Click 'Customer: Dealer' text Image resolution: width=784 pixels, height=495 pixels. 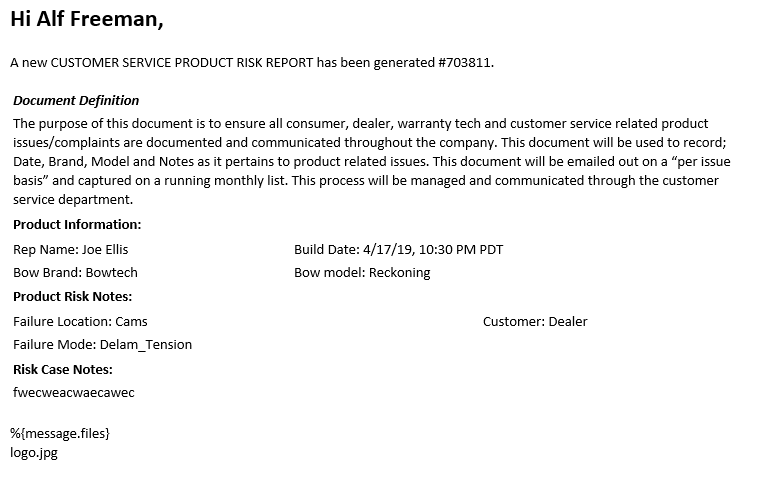(535, 322)
